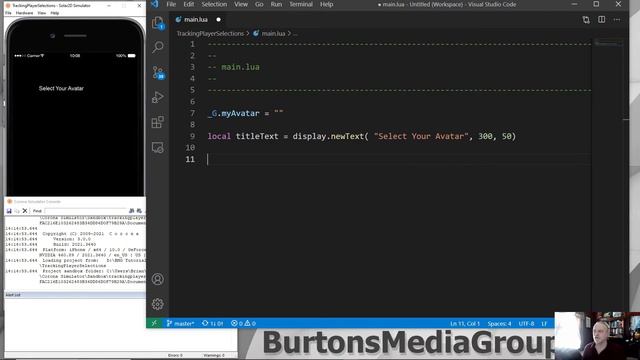
Task: Open the Run and Debug view
Action: click(x=158, y=97)
